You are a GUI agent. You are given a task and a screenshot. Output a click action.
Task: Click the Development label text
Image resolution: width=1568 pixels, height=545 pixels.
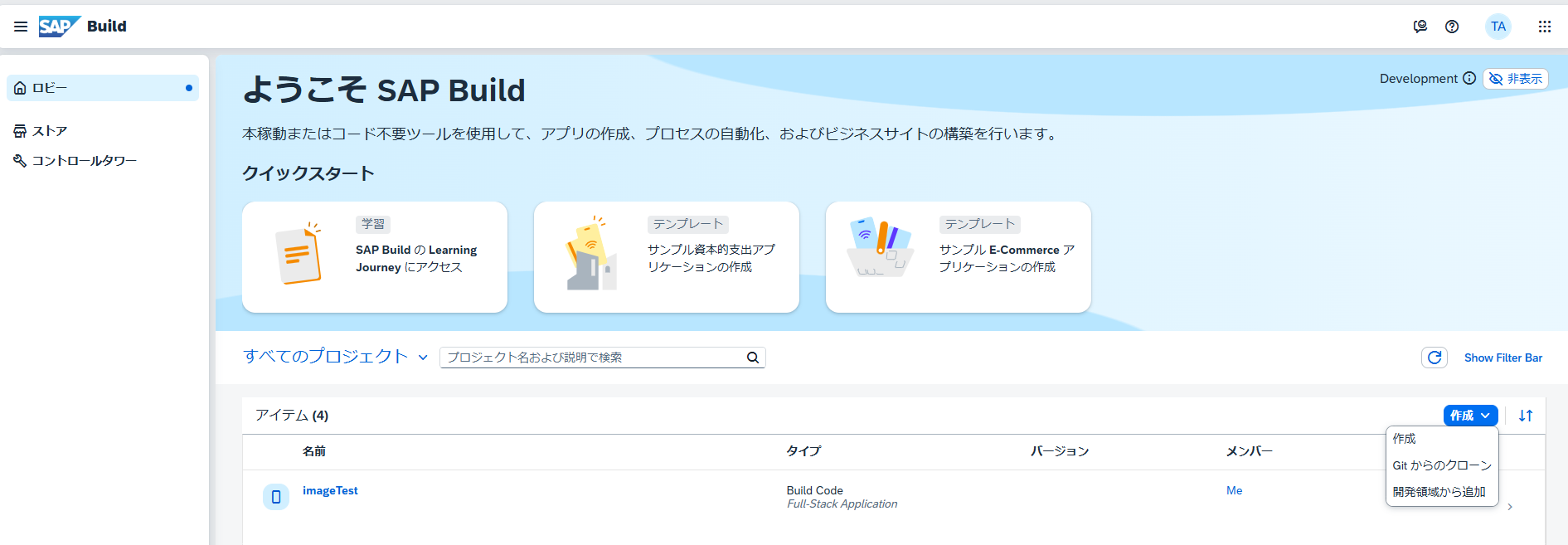click(x=1418, y=79)
